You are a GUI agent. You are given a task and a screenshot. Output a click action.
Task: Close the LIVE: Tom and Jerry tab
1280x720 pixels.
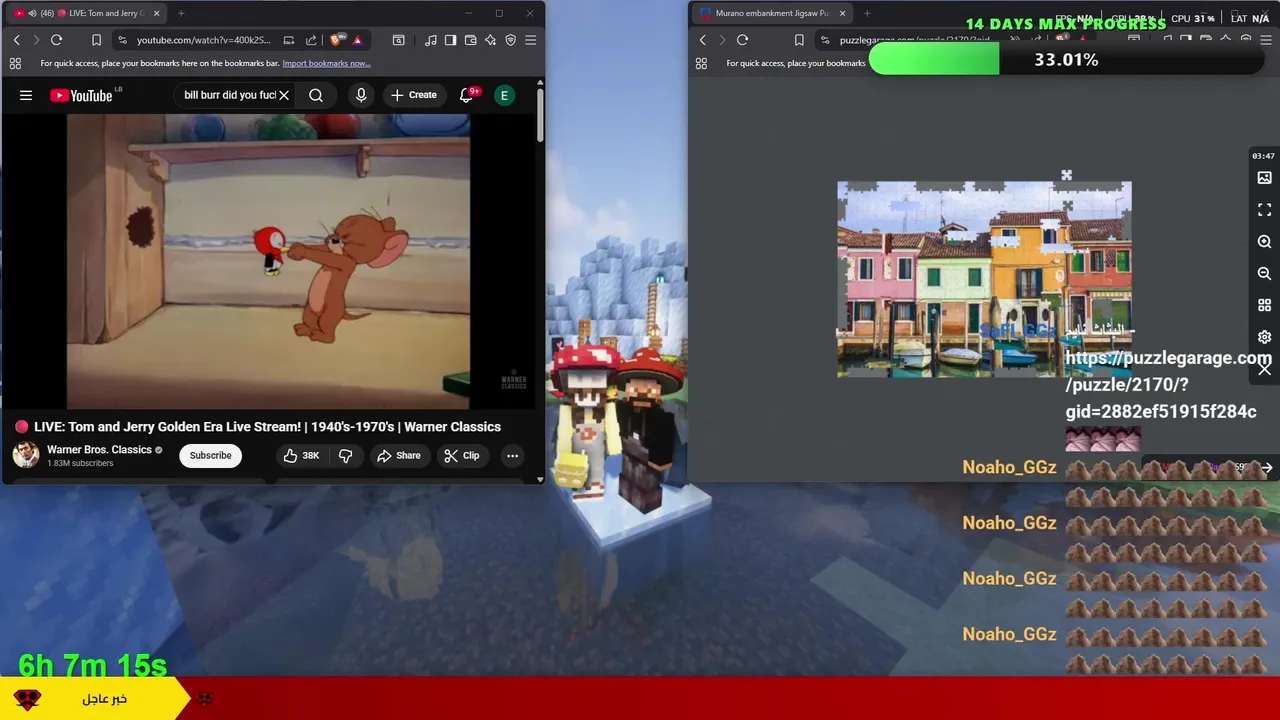[x=156, y=14]
